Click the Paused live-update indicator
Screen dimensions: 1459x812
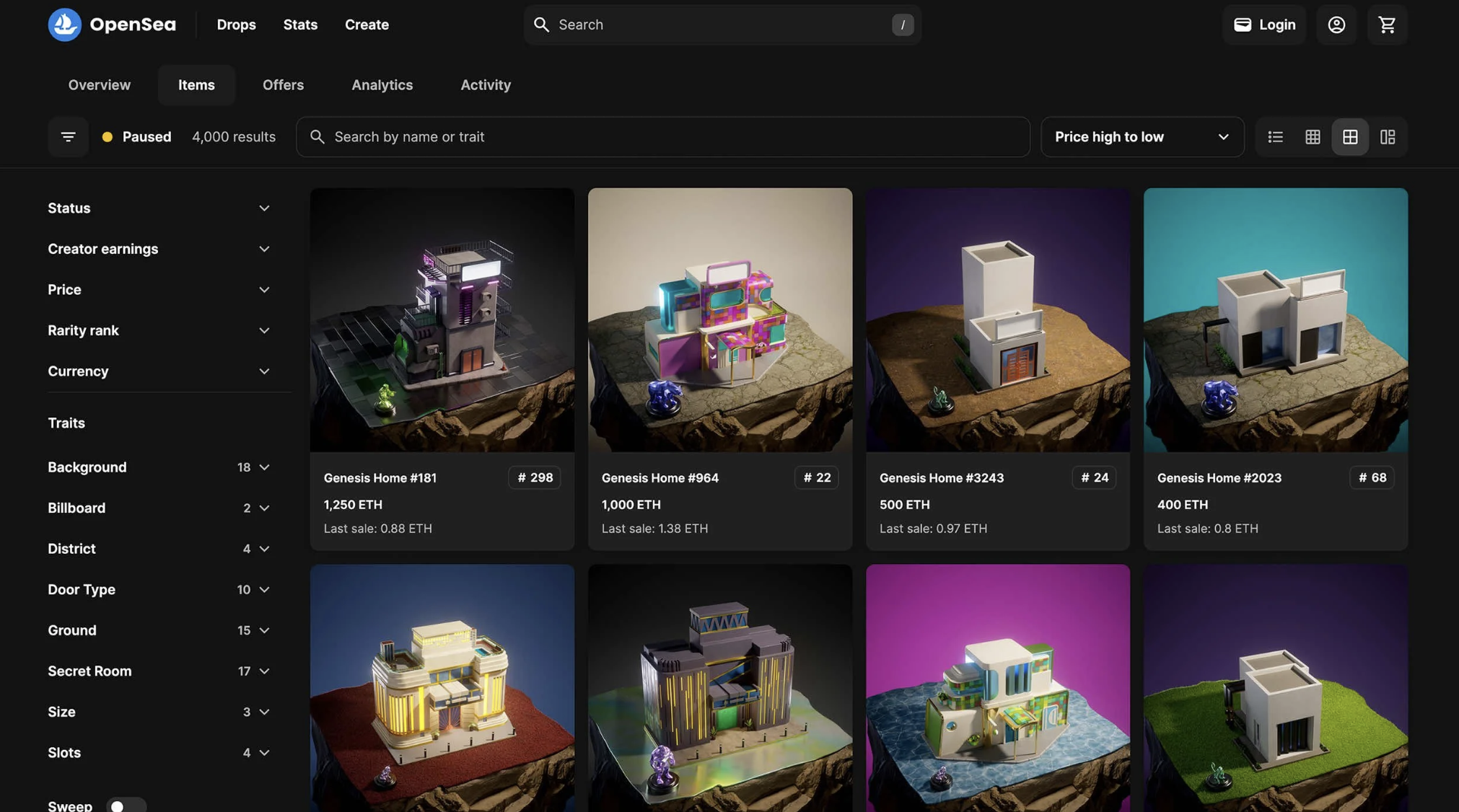click(137, 137)
